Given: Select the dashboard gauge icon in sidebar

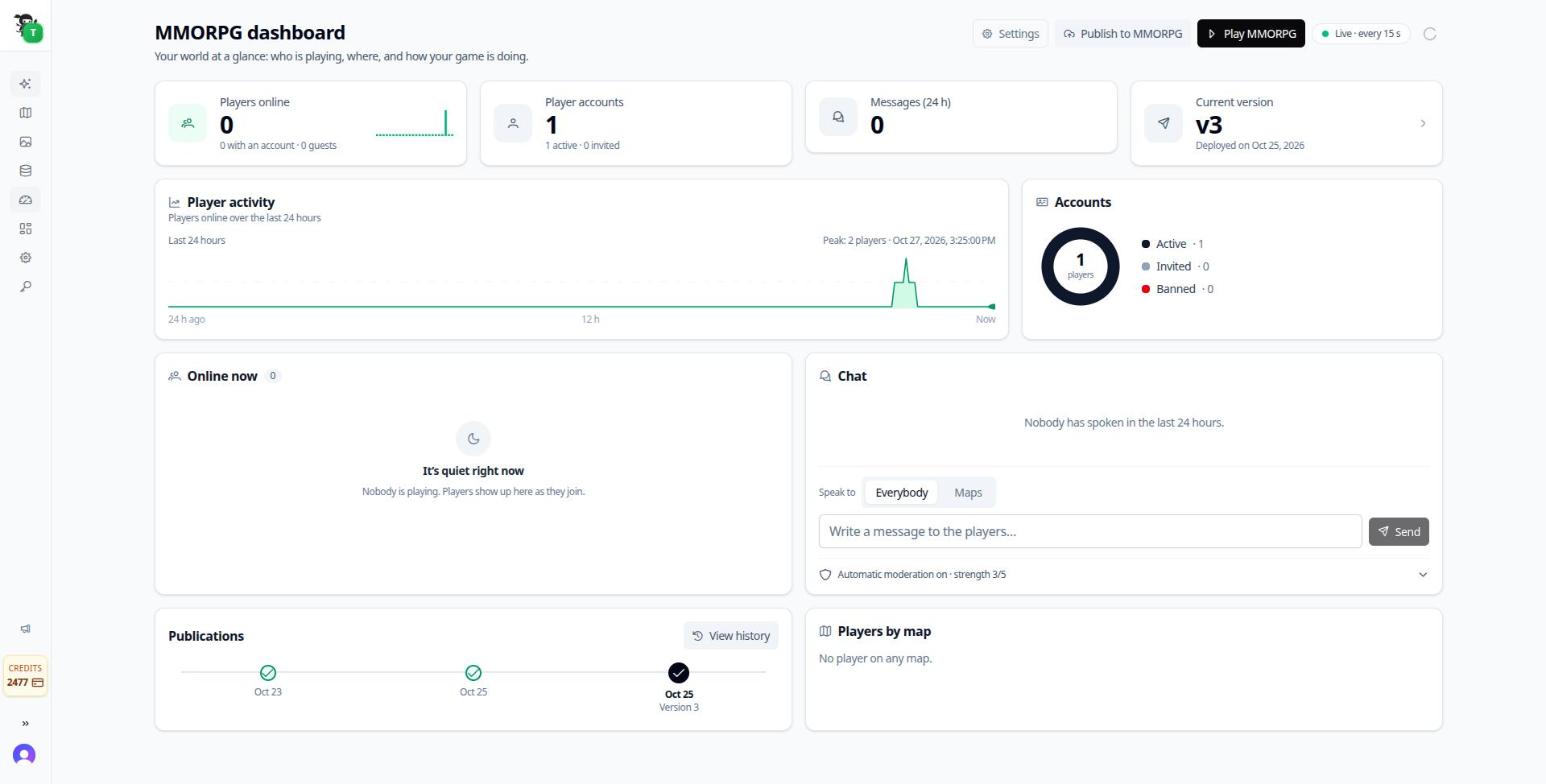Looking at the screenshot, I should pyautogui.click(x=25, y=200).
